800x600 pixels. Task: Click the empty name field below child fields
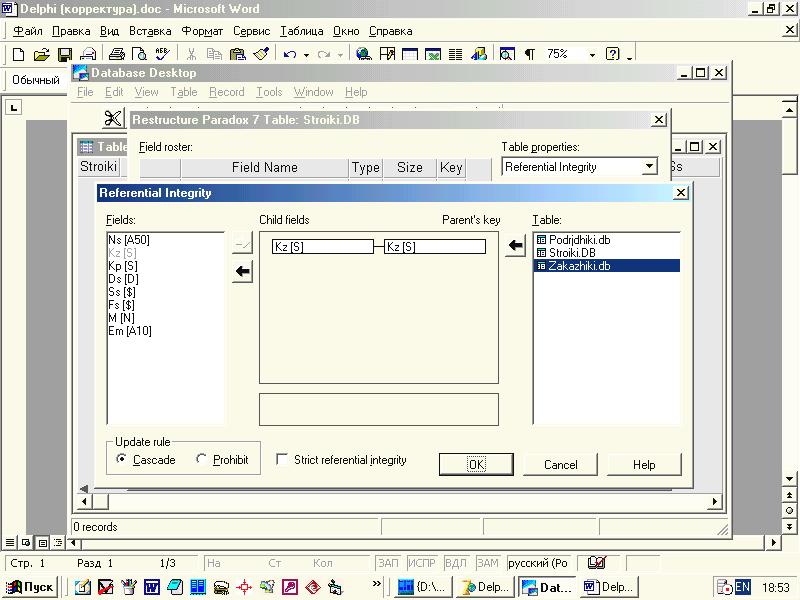click(379, 409)
